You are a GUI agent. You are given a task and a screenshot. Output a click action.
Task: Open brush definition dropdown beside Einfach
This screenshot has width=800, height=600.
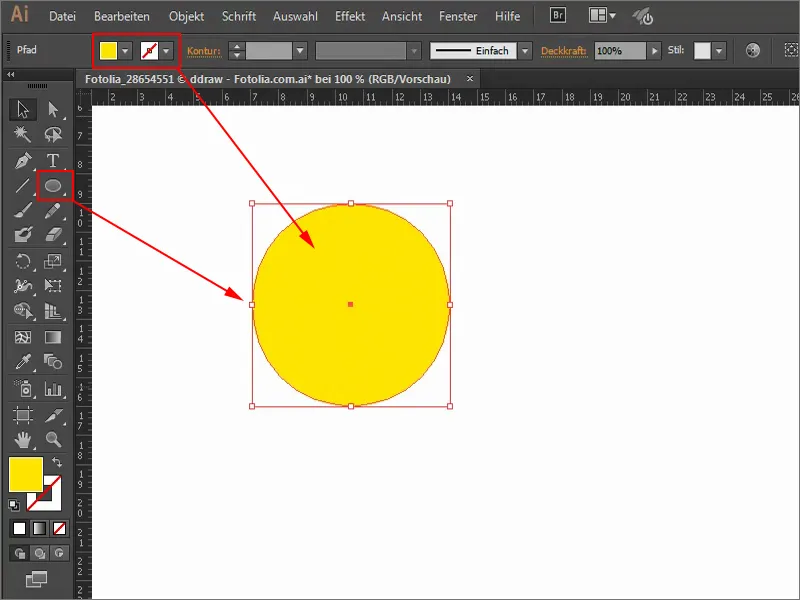525,51
